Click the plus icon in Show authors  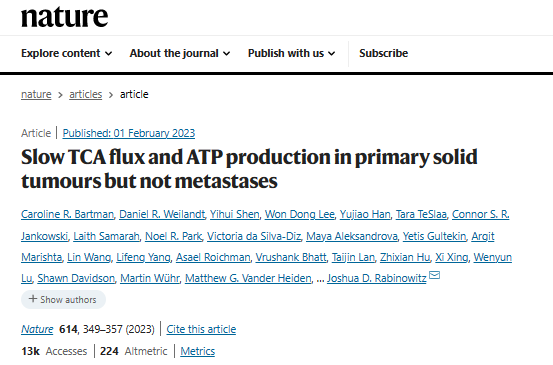tap(33, 299)
